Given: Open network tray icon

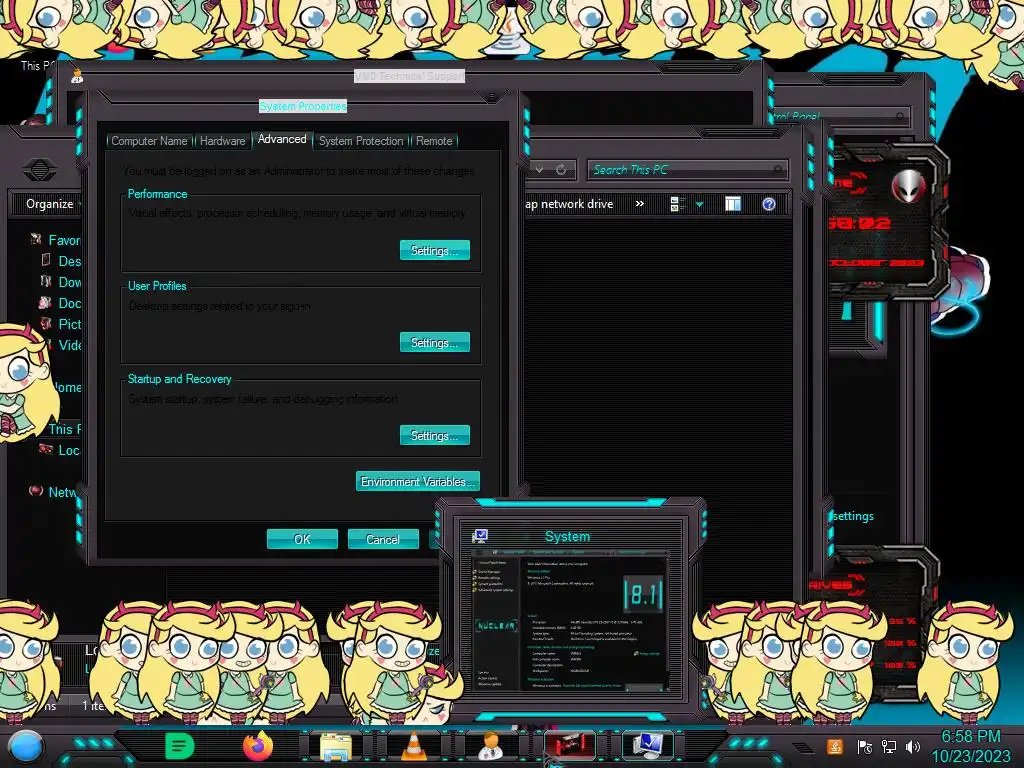Looking at the screenshot, I should click(889, 747).
